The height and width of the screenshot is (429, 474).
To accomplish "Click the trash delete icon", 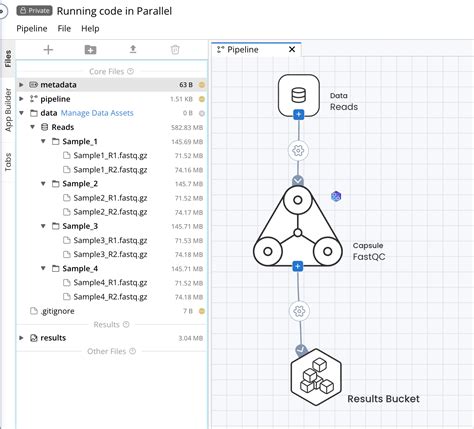I will 175,50.
